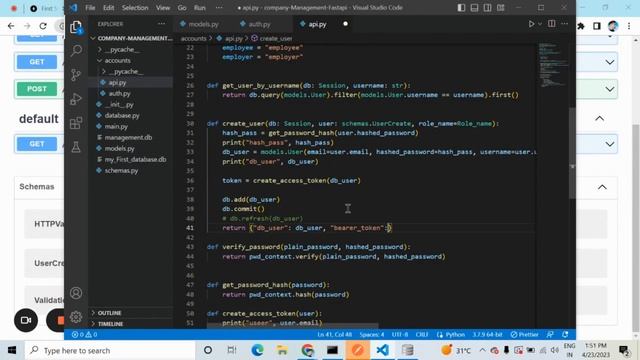This screenshot has width=640, height=360.
Task: Click the code minimap preview
Action: click(553, 65)
